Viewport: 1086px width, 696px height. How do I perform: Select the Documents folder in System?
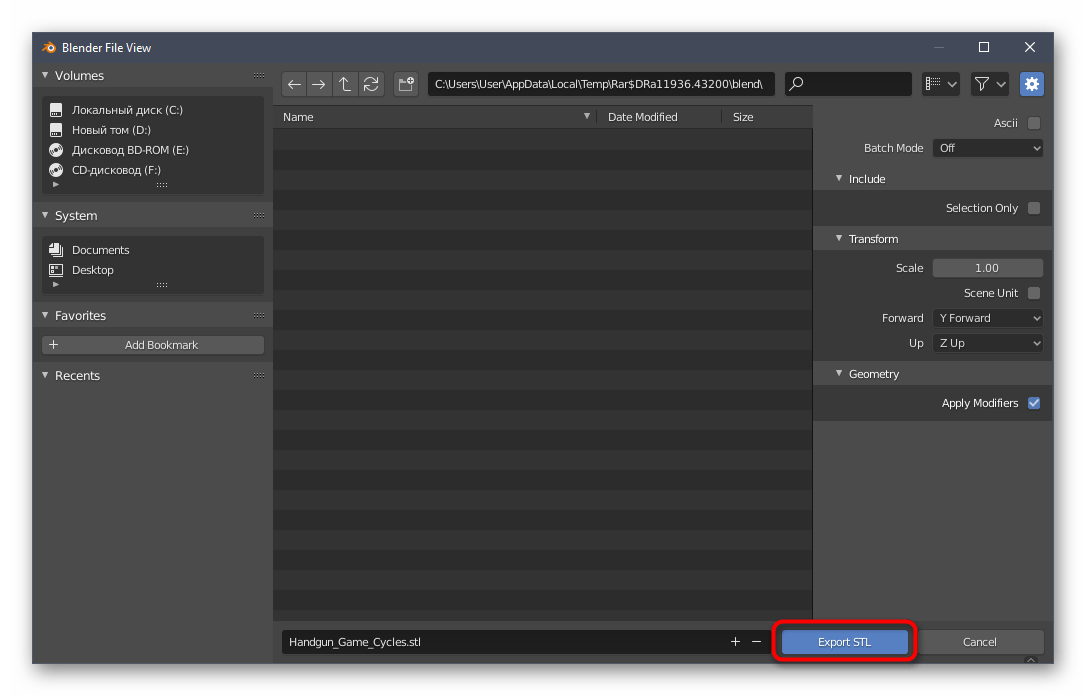pos(100,250)
